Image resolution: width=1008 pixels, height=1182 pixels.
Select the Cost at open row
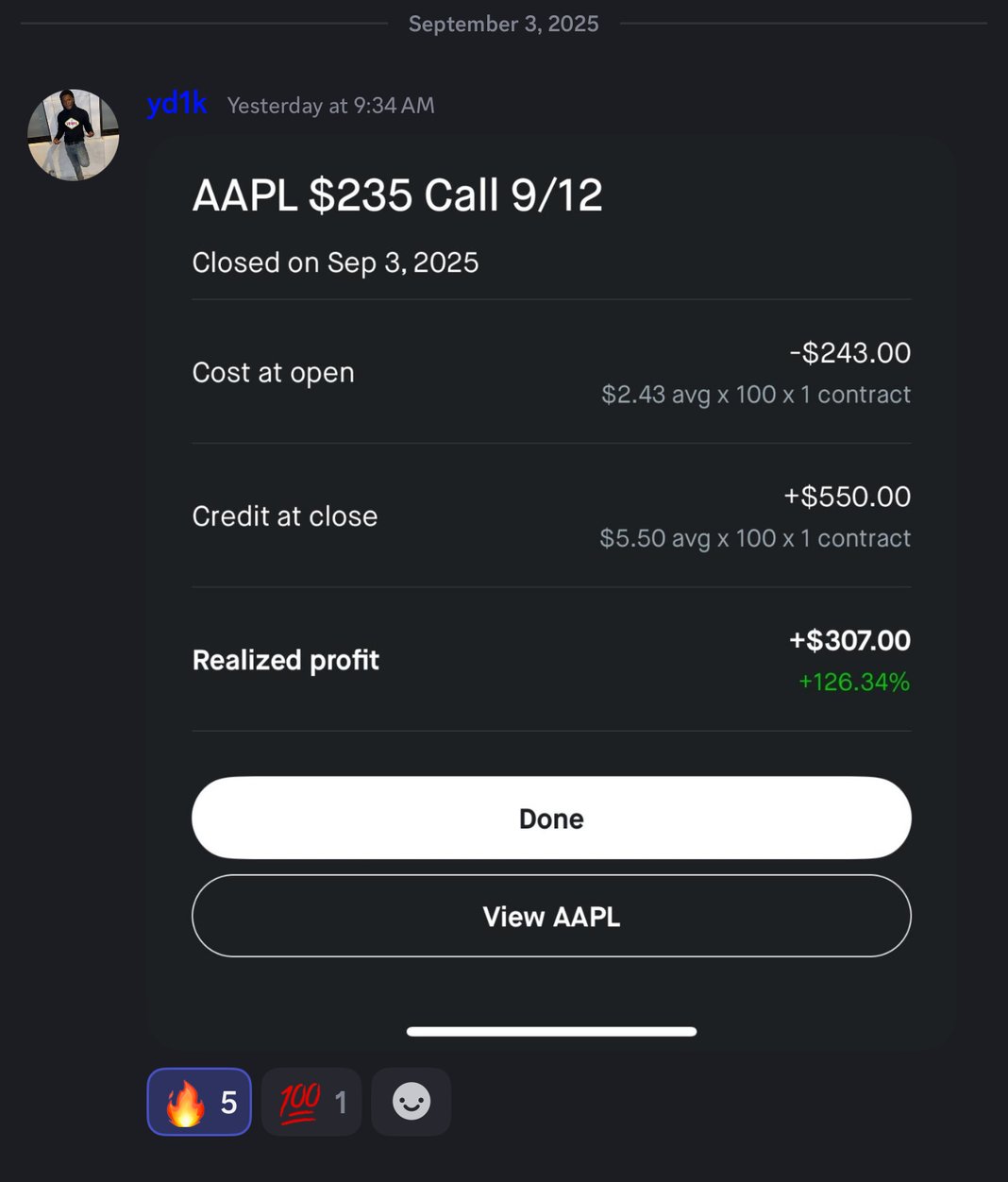tap(551, 372)
